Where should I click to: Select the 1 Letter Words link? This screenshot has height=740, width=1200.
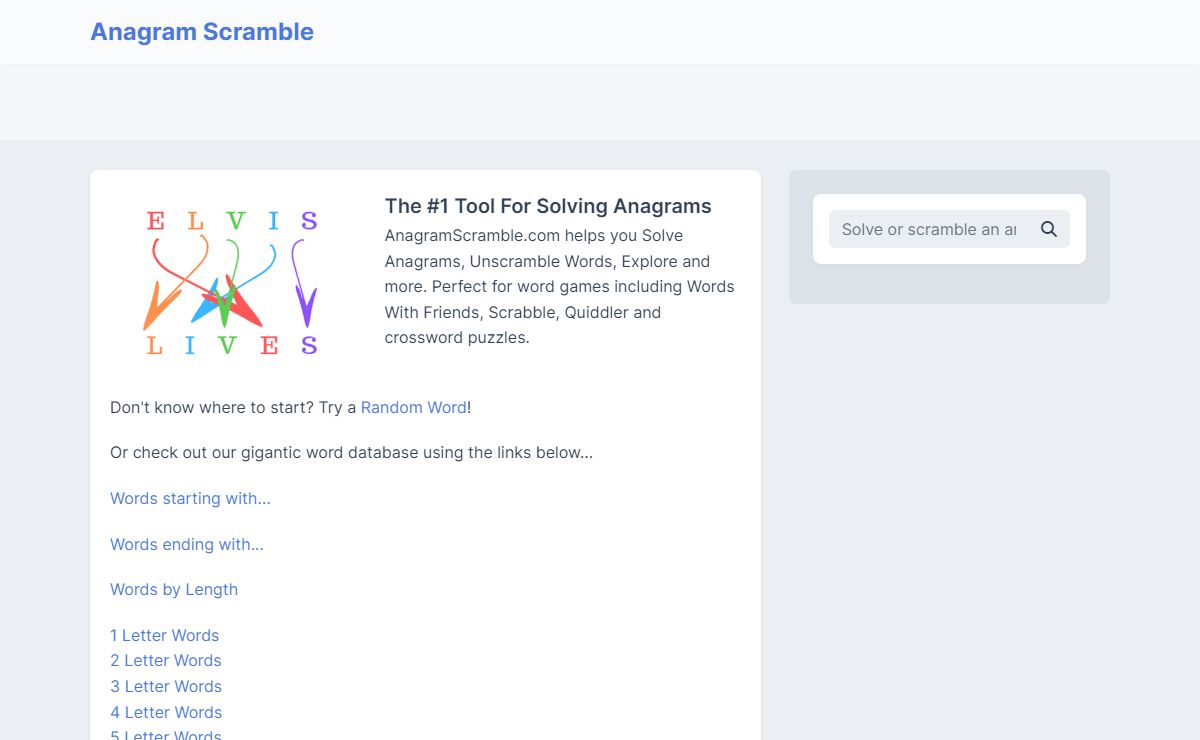tap(164, 635)
